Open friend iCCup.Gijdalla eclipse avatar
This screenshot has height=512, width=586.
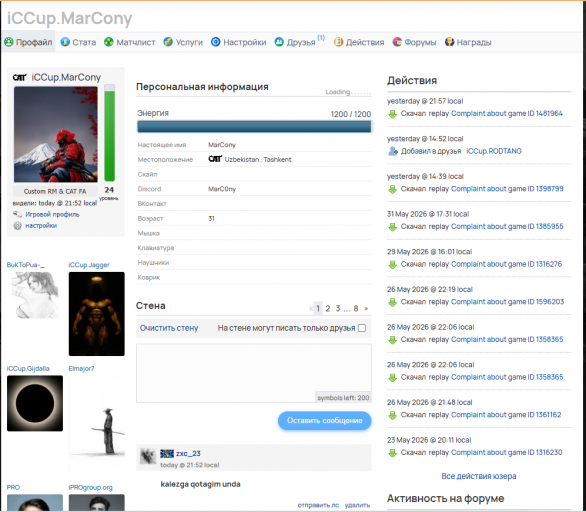pyautogui.click(x=35, y=403)
